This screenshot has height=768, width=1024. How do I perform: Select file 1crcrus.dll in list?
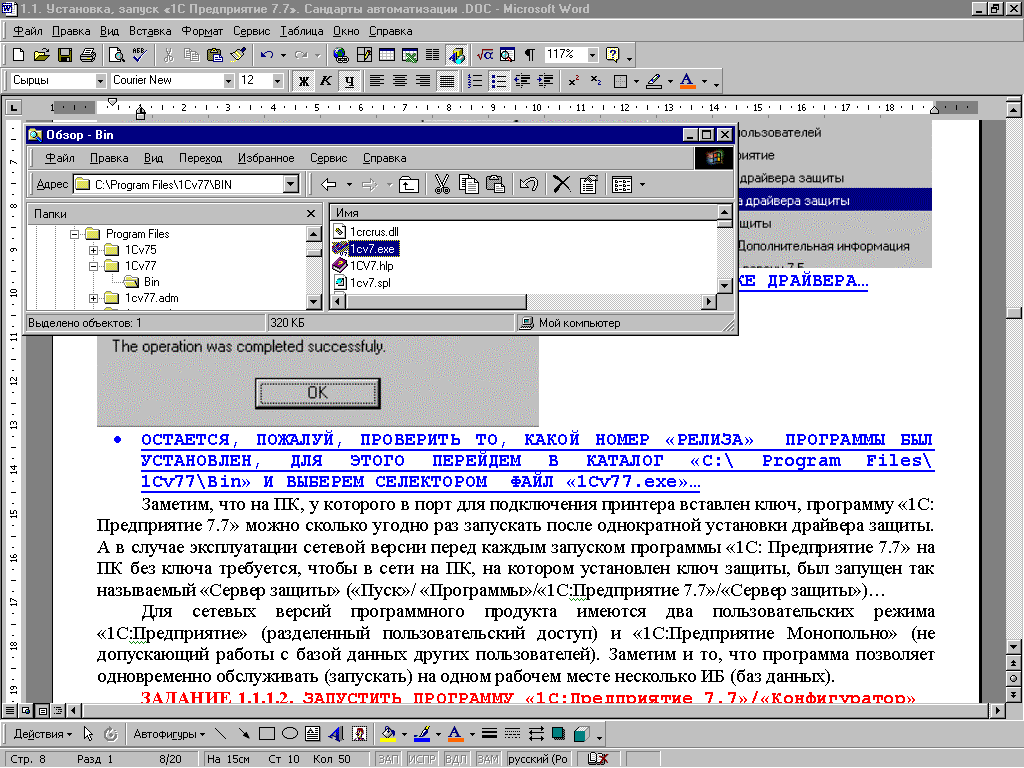374,232
